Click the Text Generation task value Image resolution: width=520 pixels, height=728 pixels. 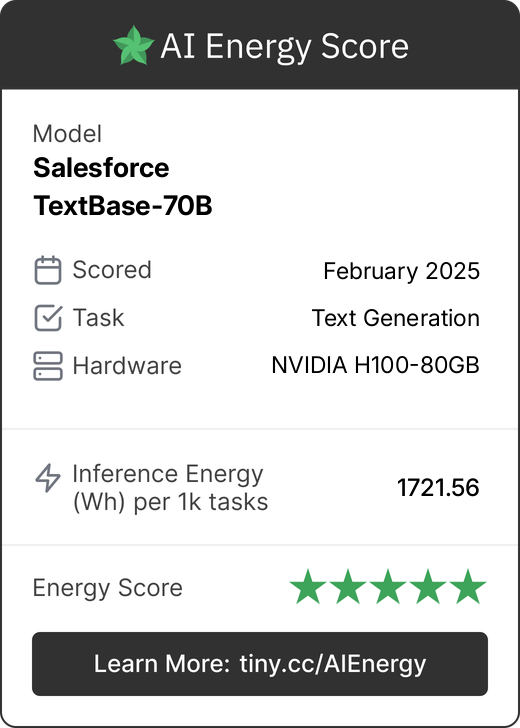pos(396,318)
